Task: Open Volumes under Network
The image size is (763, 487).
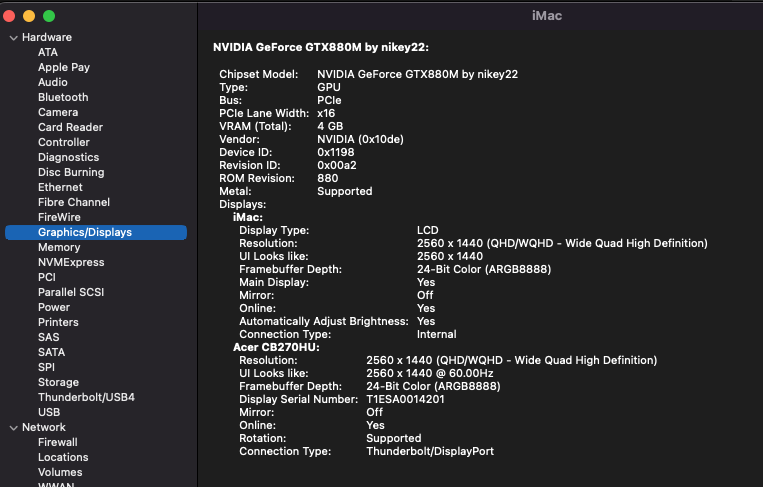Action: 60,472
